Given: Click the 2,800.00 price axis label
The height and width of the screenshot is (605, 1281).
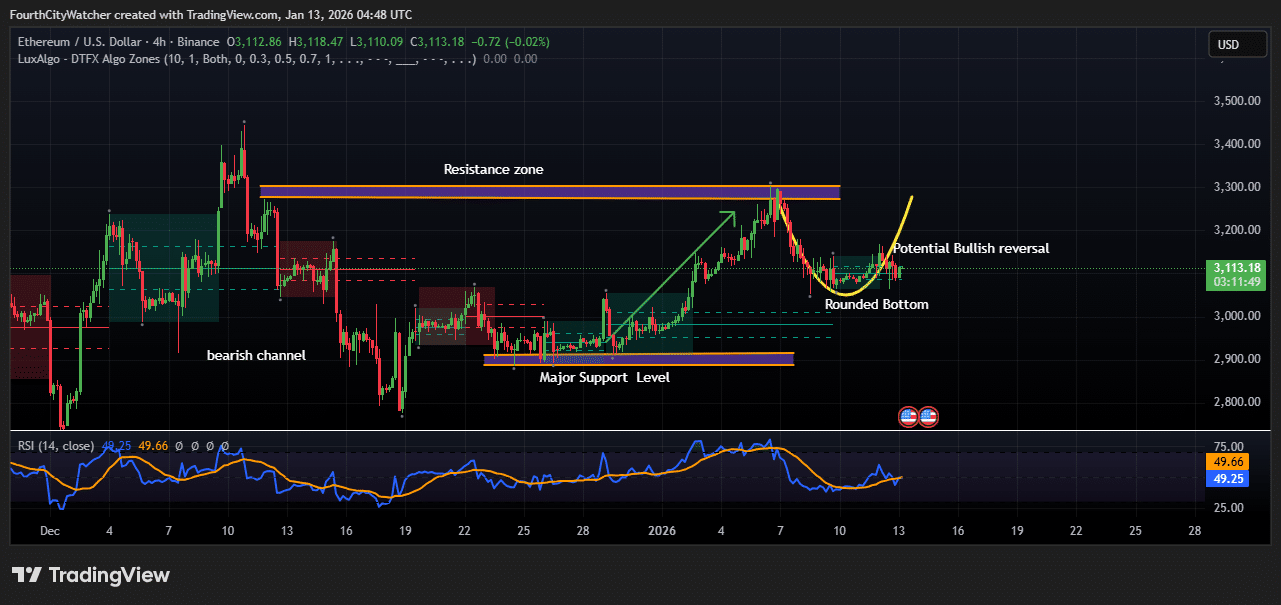Looking at the screenshot, I should (1237, 402).
